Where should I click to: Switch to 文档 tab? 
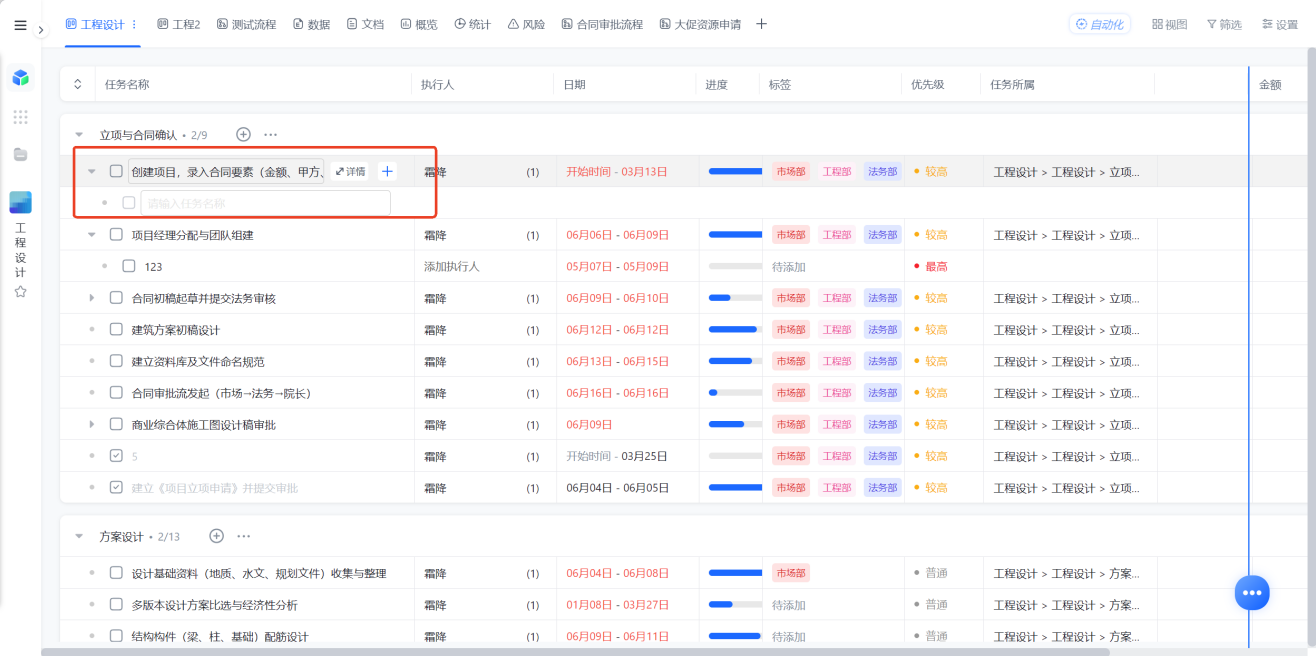tap(365, 24)
